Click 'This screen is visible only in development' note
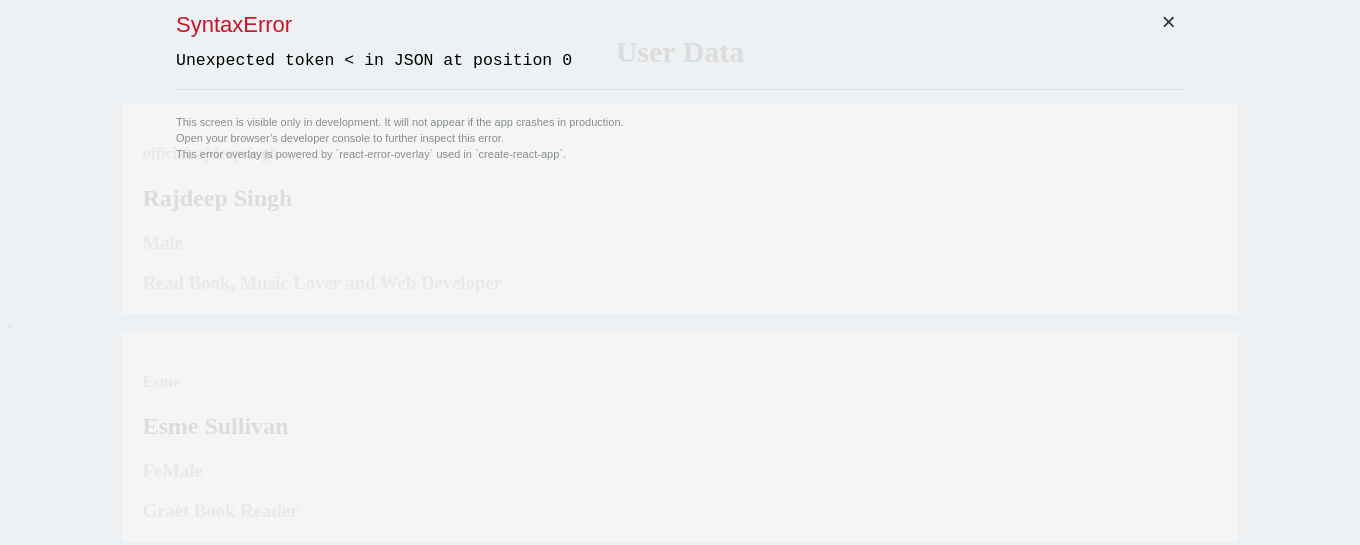The width and height of the screenshot is (1360, 545). [400, 122]
